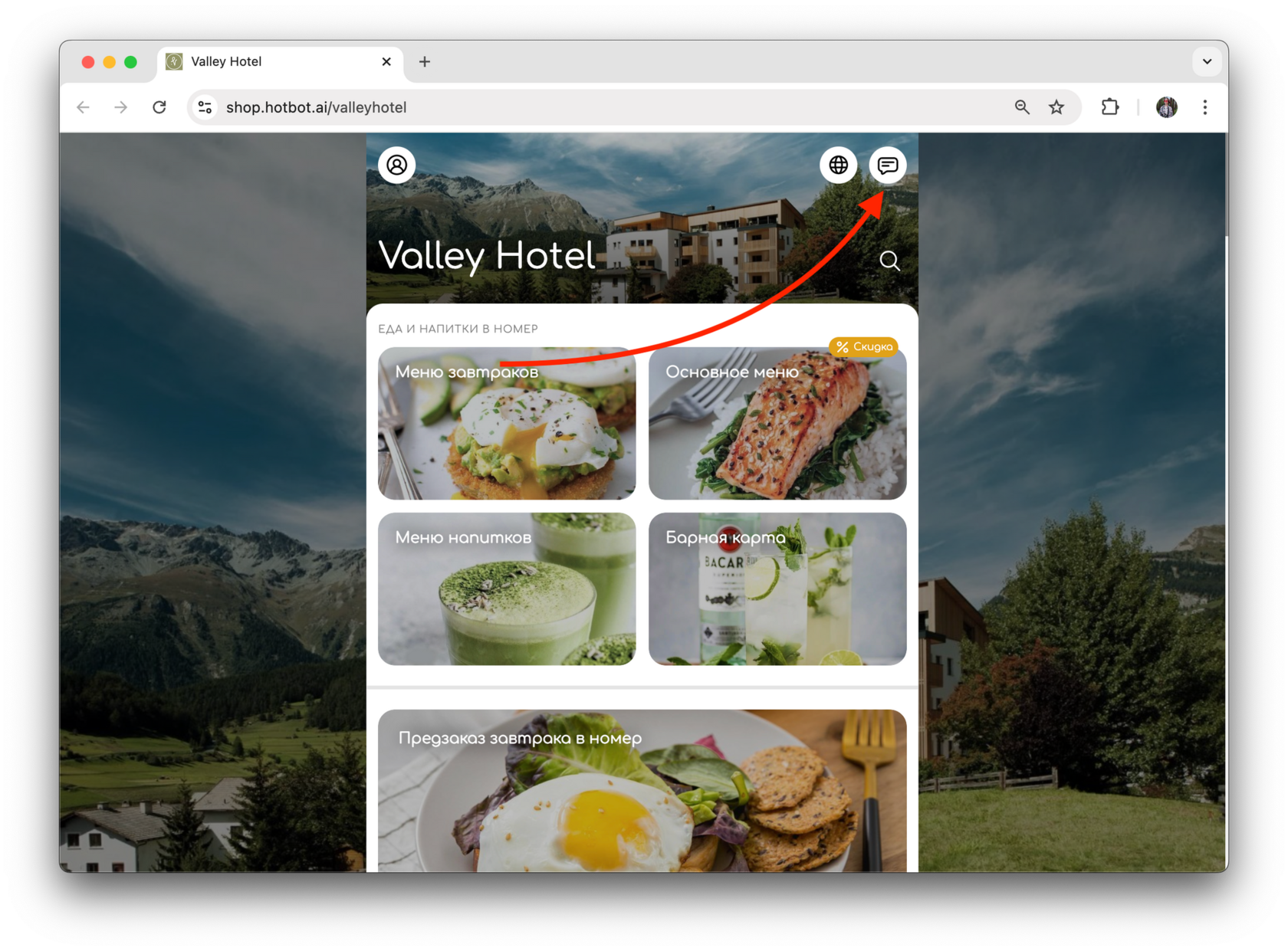Open the Chrome profile avatar
This screenshot has width=1288, height=951.
tap(1166, 107)
